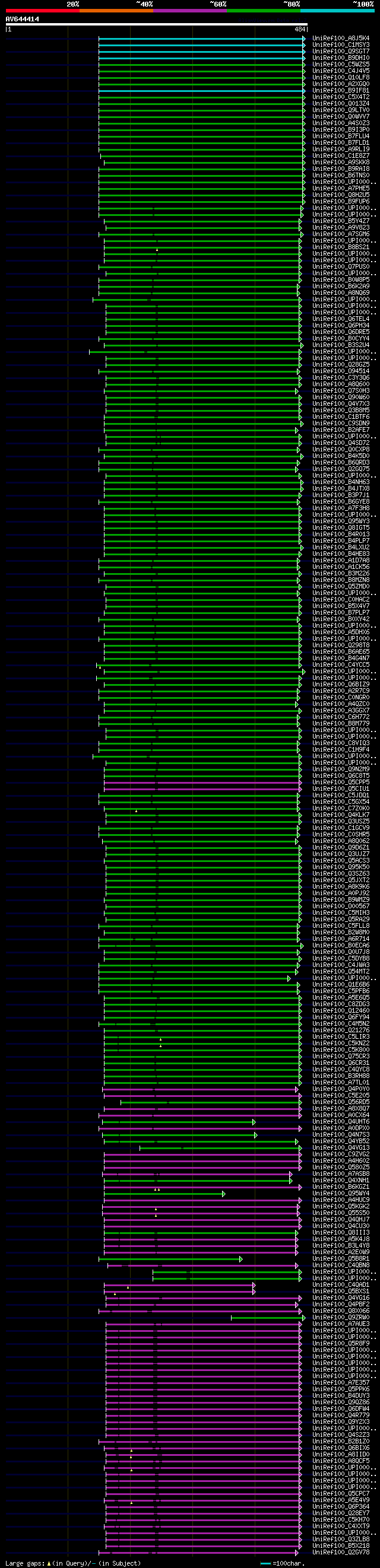
Task: Select the UniRef100_B7FLD1 entry
Action: pyautogui.click(x=341, y=142)
